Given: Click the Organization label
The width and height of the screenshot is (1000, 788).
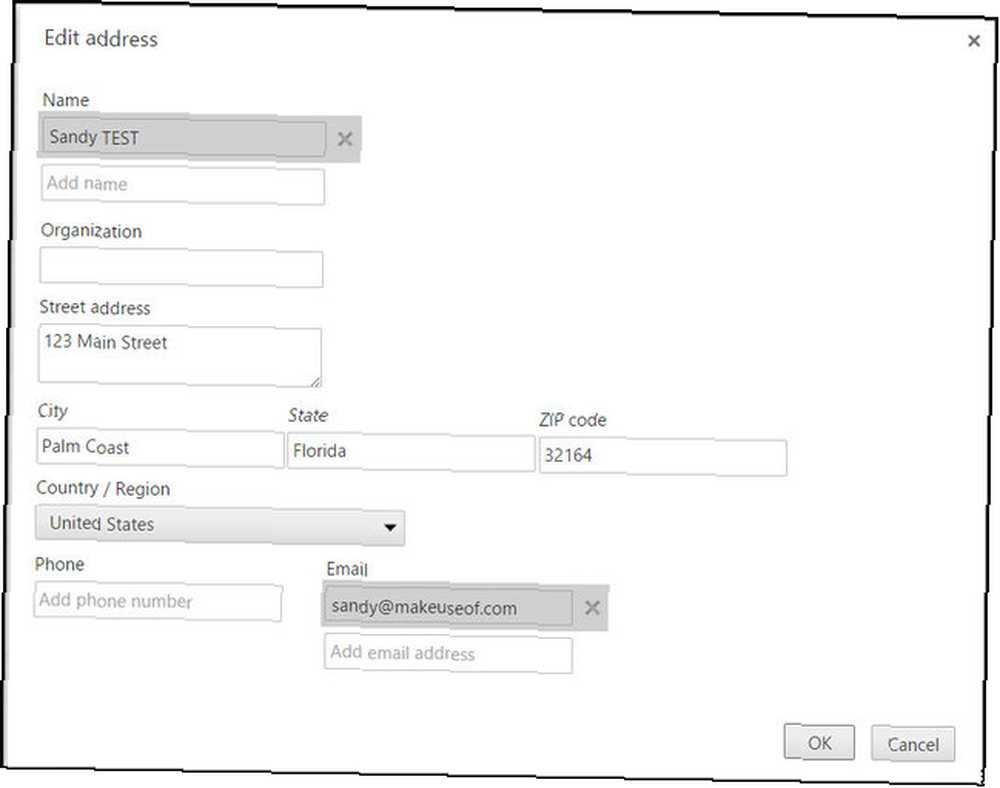Looking at the screenshot, I should pos(91,231).
